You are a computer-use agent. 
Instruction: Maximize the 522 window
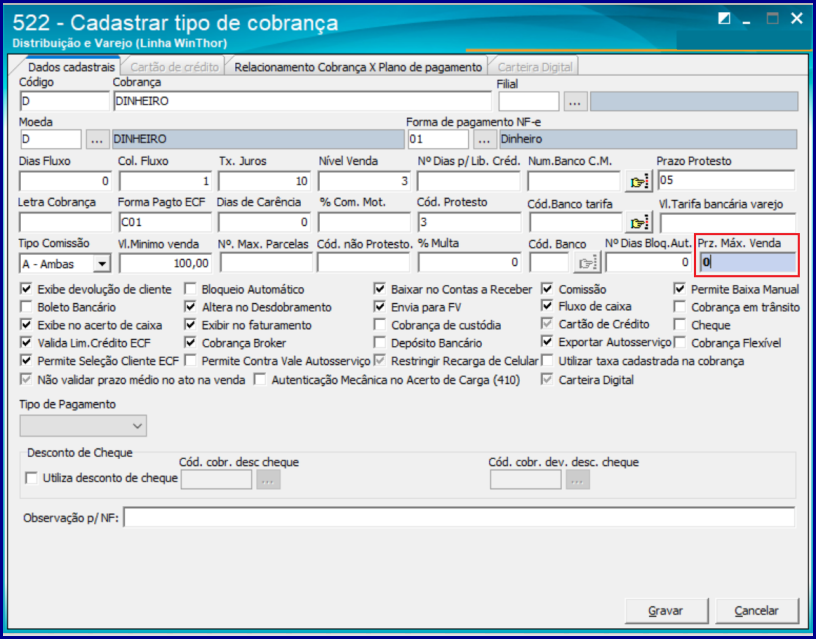click(x=772, y=19)
